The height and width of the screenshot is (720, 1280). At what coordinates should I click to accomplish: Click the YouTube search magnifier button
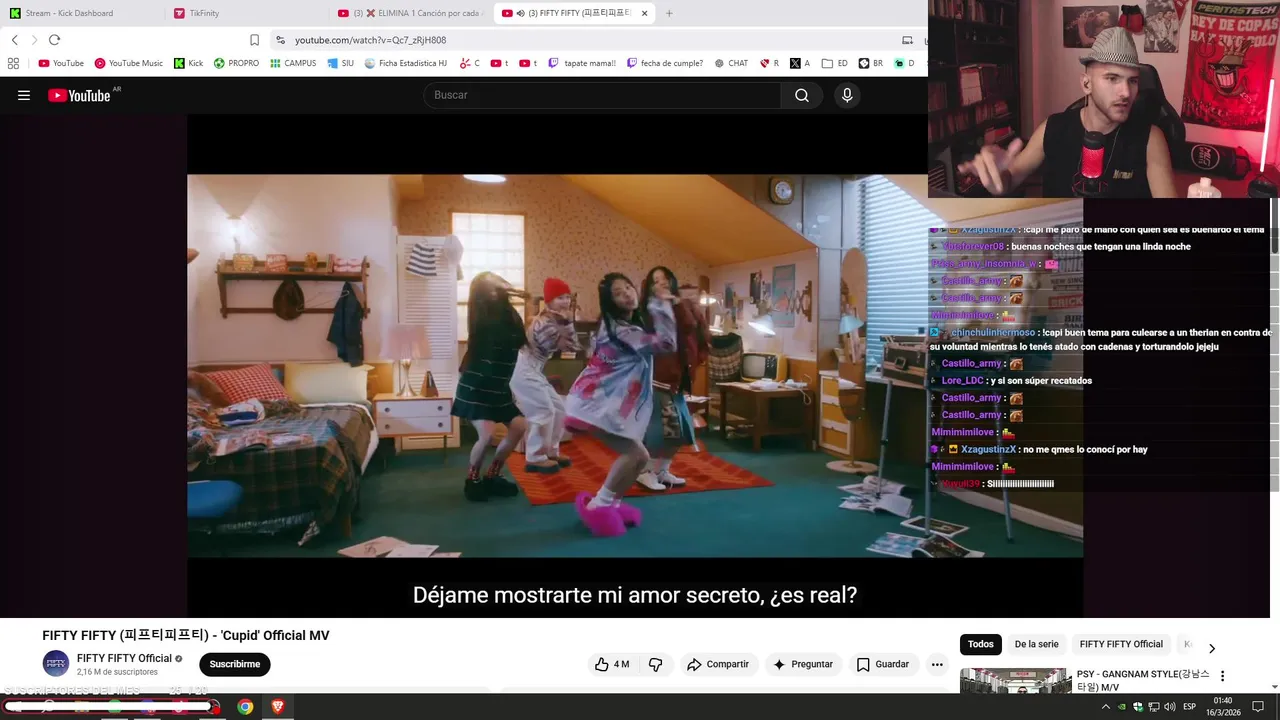click(x=802, y=95)
